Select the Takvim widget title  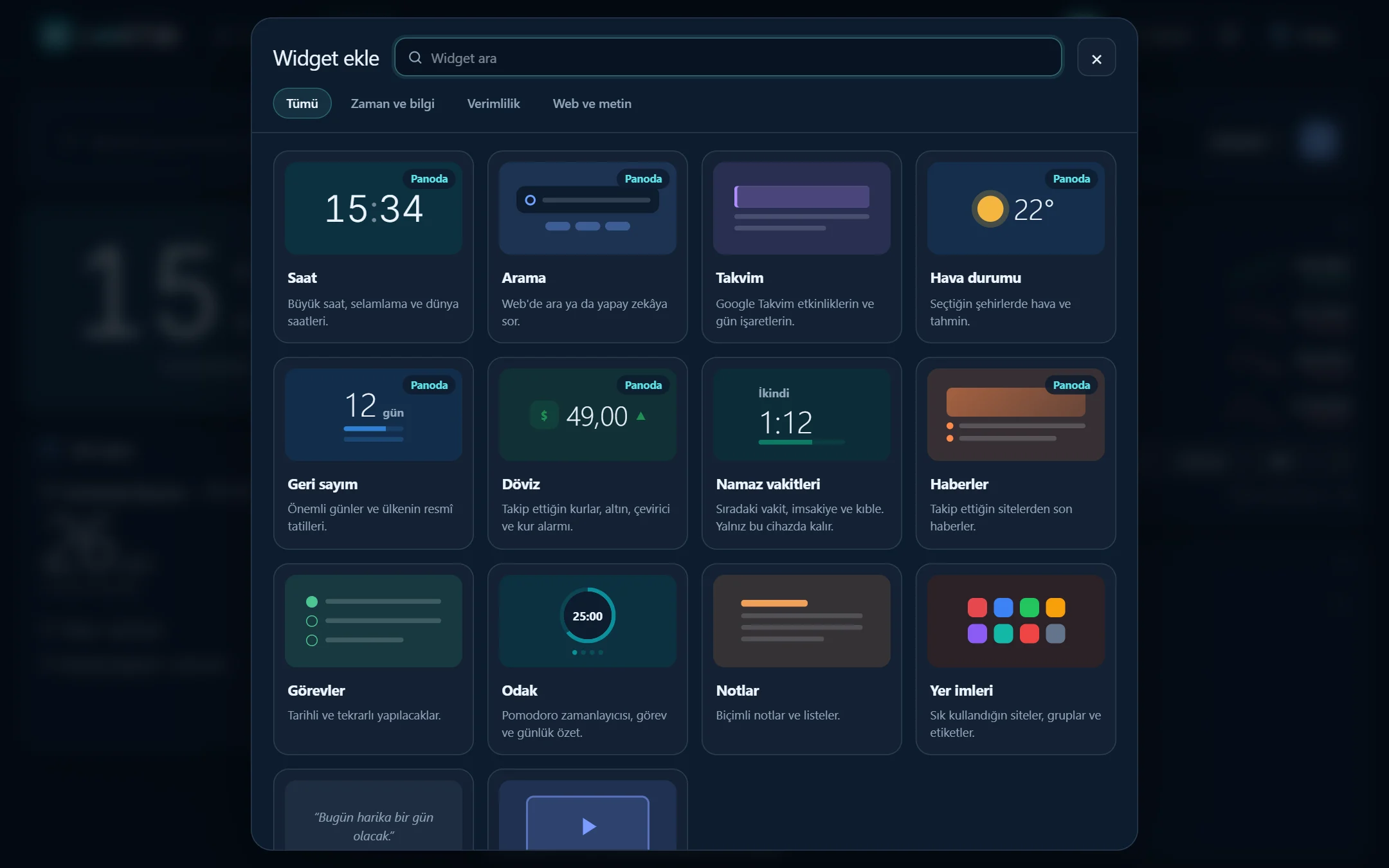pyautogui.click(x=740, y=278)
